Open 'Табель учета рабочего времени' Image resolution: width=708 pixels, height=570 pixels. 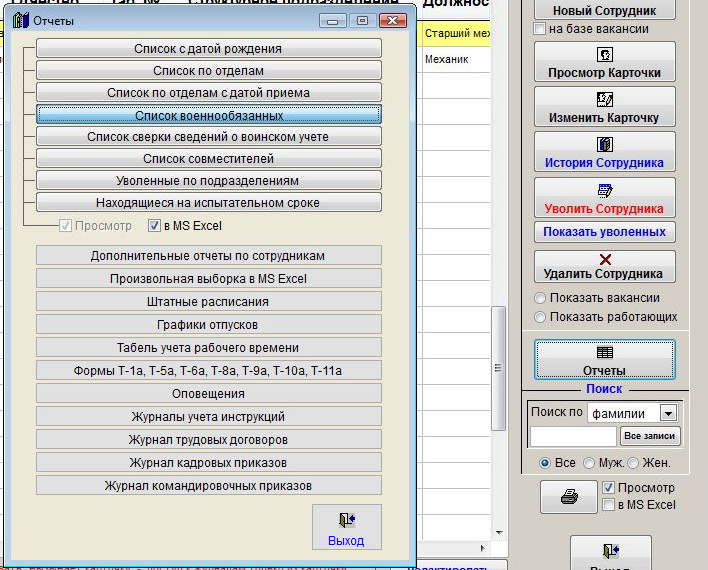[209, 347]
